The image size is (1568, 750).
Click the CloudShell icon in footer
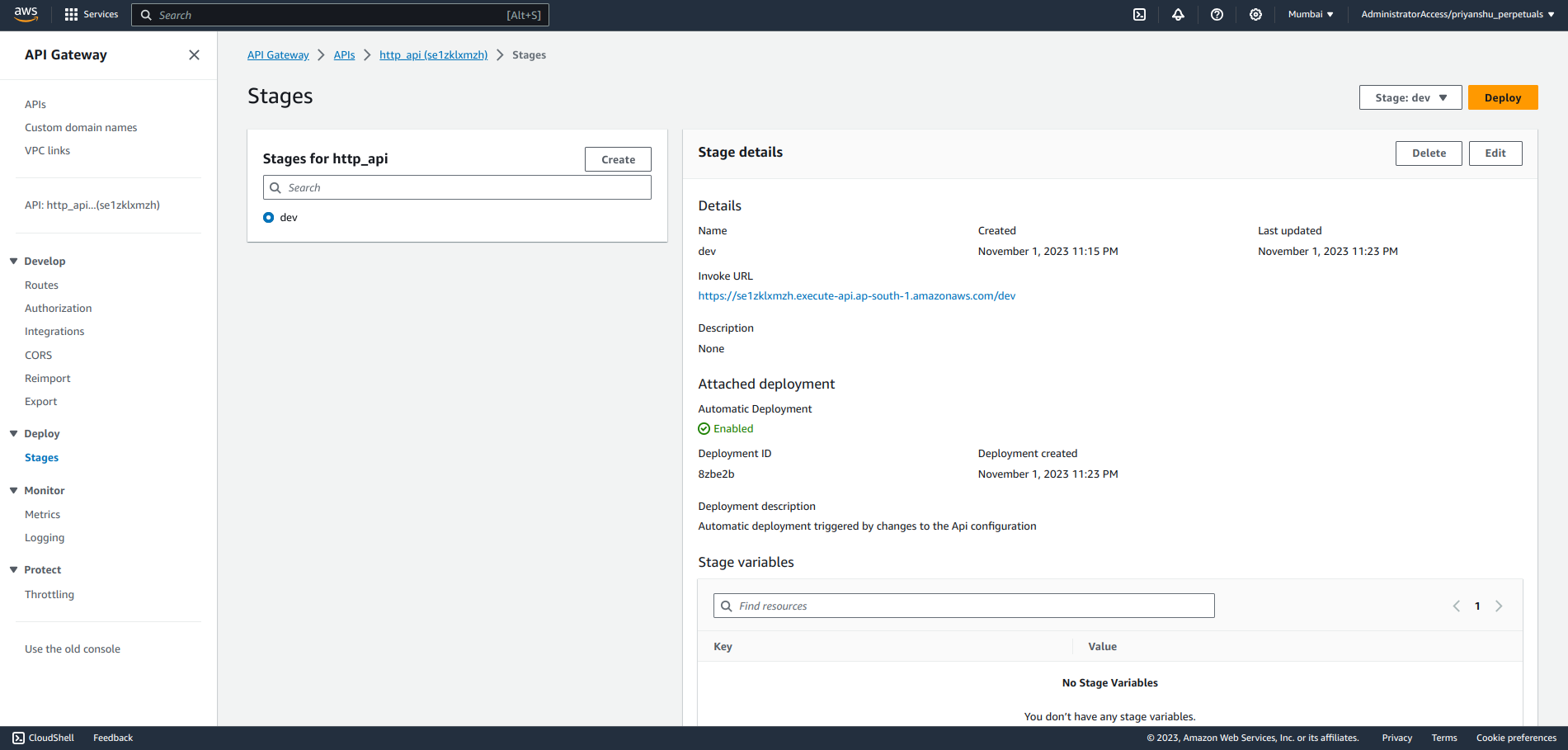[18, 738]
